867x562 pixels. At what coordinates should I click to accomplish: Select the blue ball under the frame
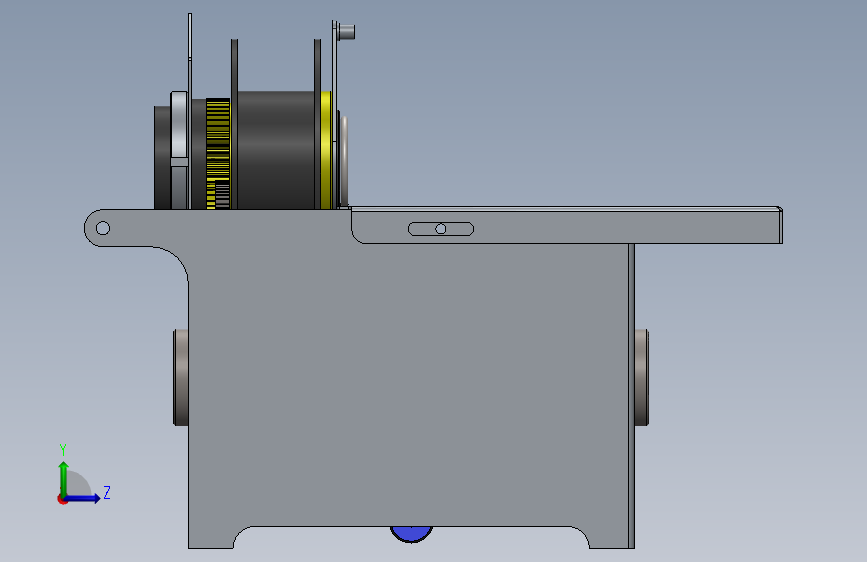(x=411, y=534)
